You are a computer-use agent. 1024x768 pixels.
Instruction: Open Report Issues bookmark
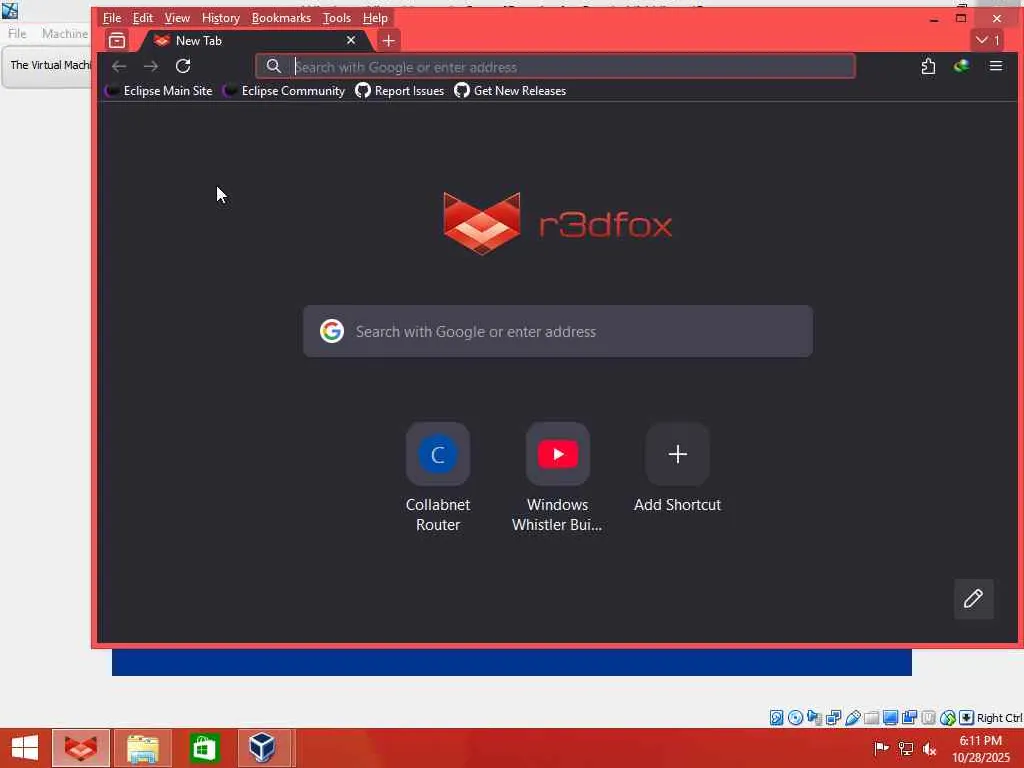(400, 91)
